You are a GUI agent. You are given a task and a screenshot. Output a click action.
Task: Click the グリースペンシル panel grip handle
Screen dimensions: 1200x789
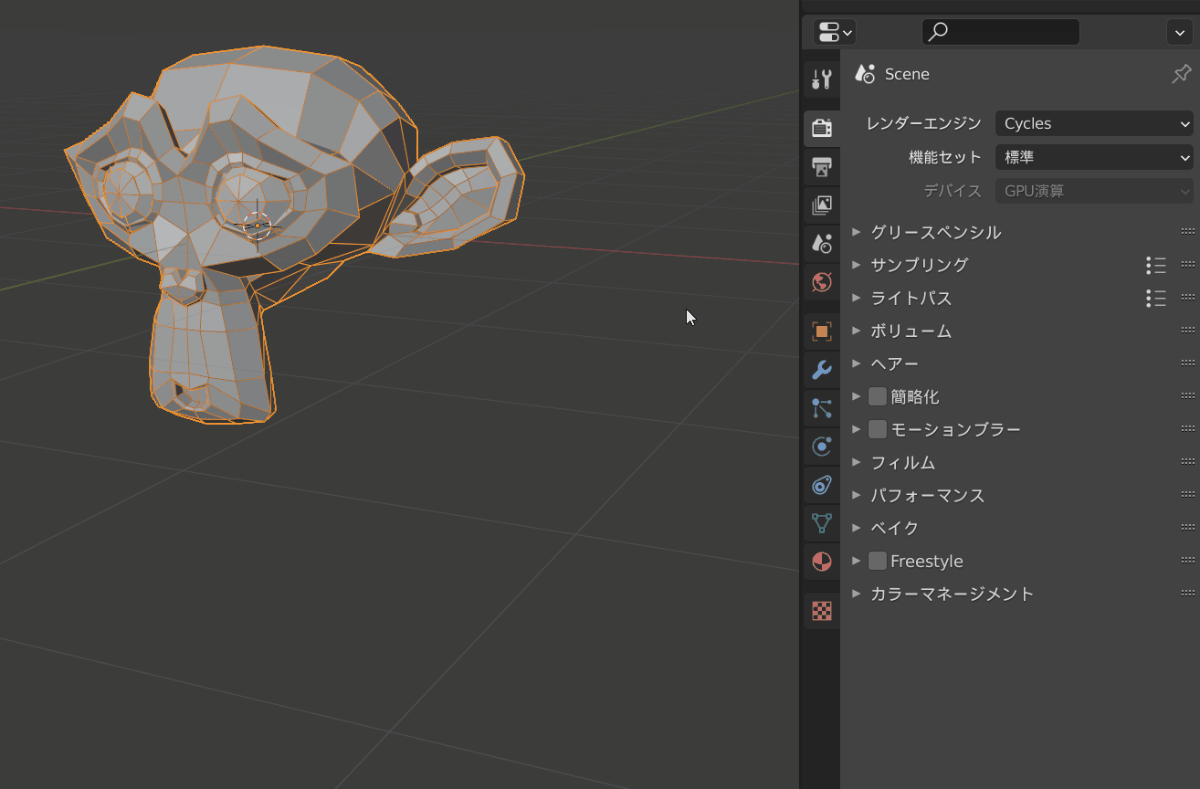click(1188, 232)
